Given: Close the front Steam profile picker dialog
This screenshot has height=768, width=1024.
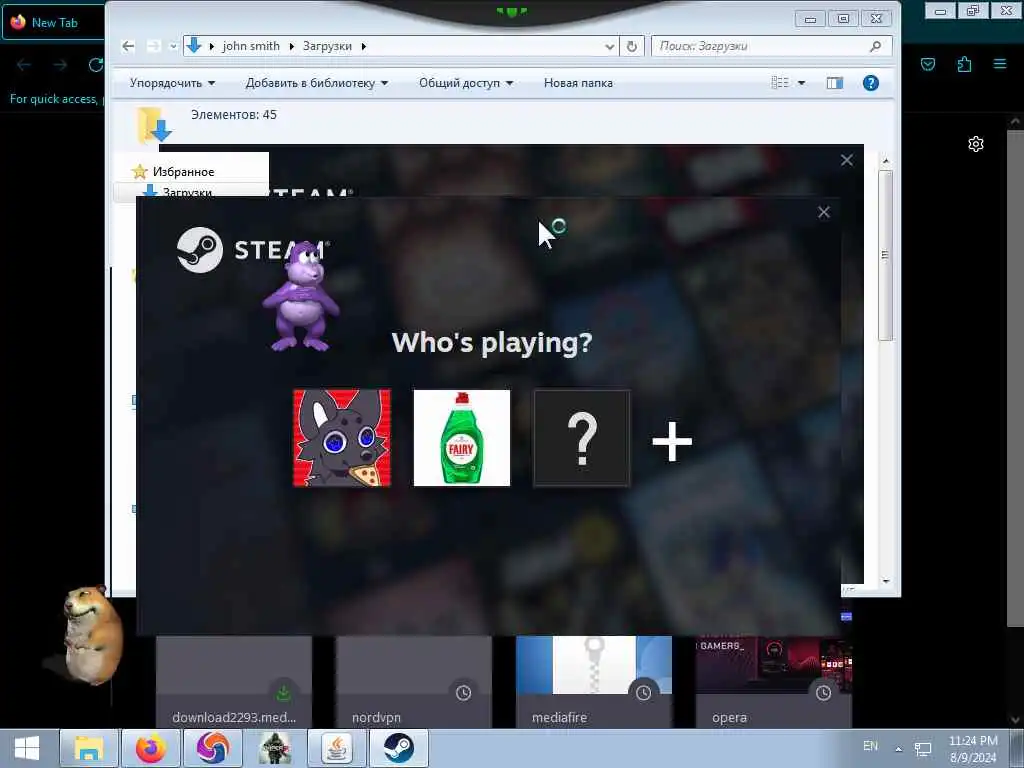Looking at the screenshot, I should [824, 212].
